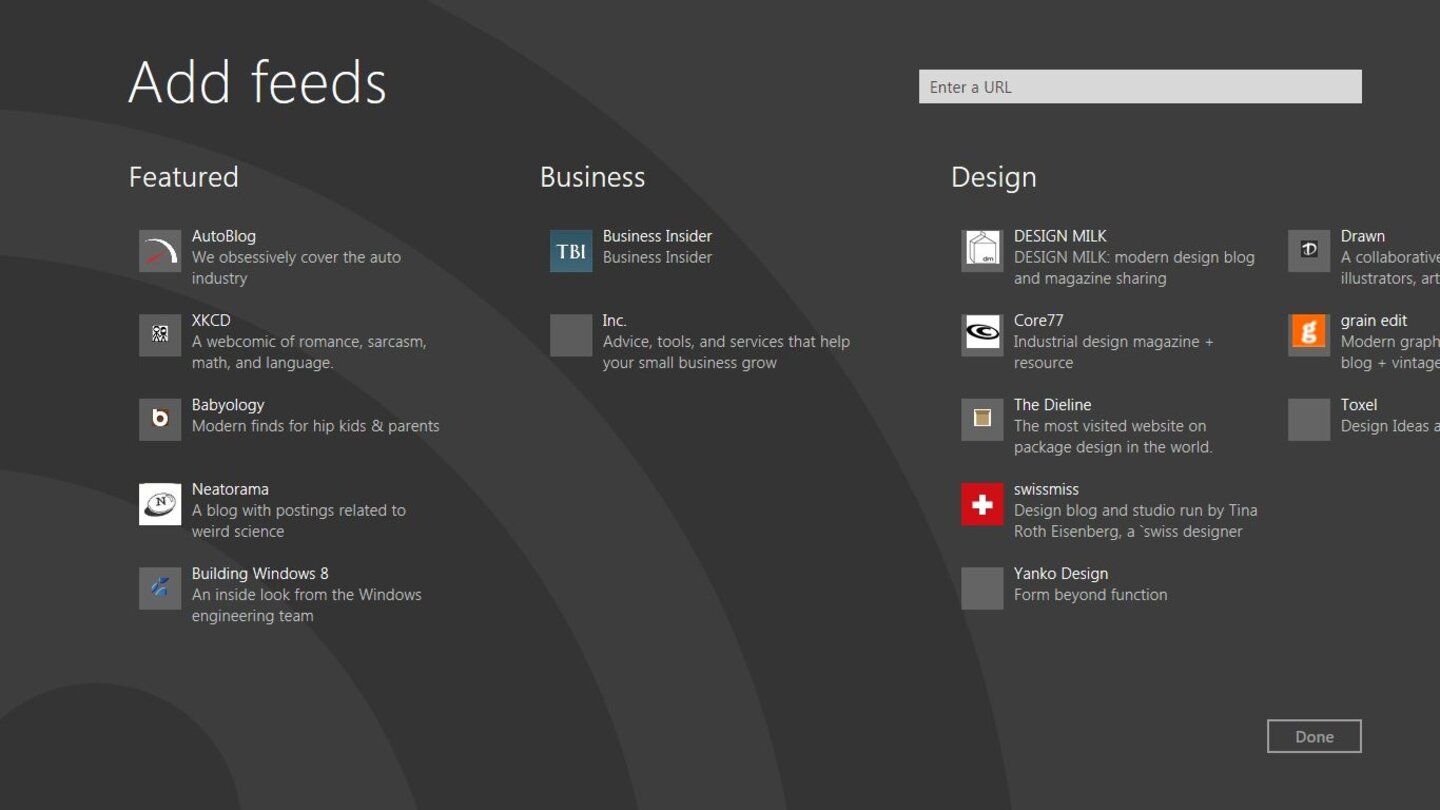Click 'Form beyond function' description
This screenshot has height=810, width=1440.
pos(1091,595)
